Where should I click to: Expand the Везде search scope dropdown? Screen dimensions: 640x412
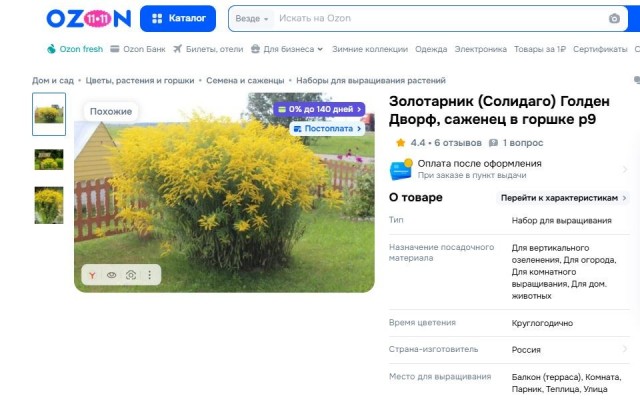coord(251,19)
